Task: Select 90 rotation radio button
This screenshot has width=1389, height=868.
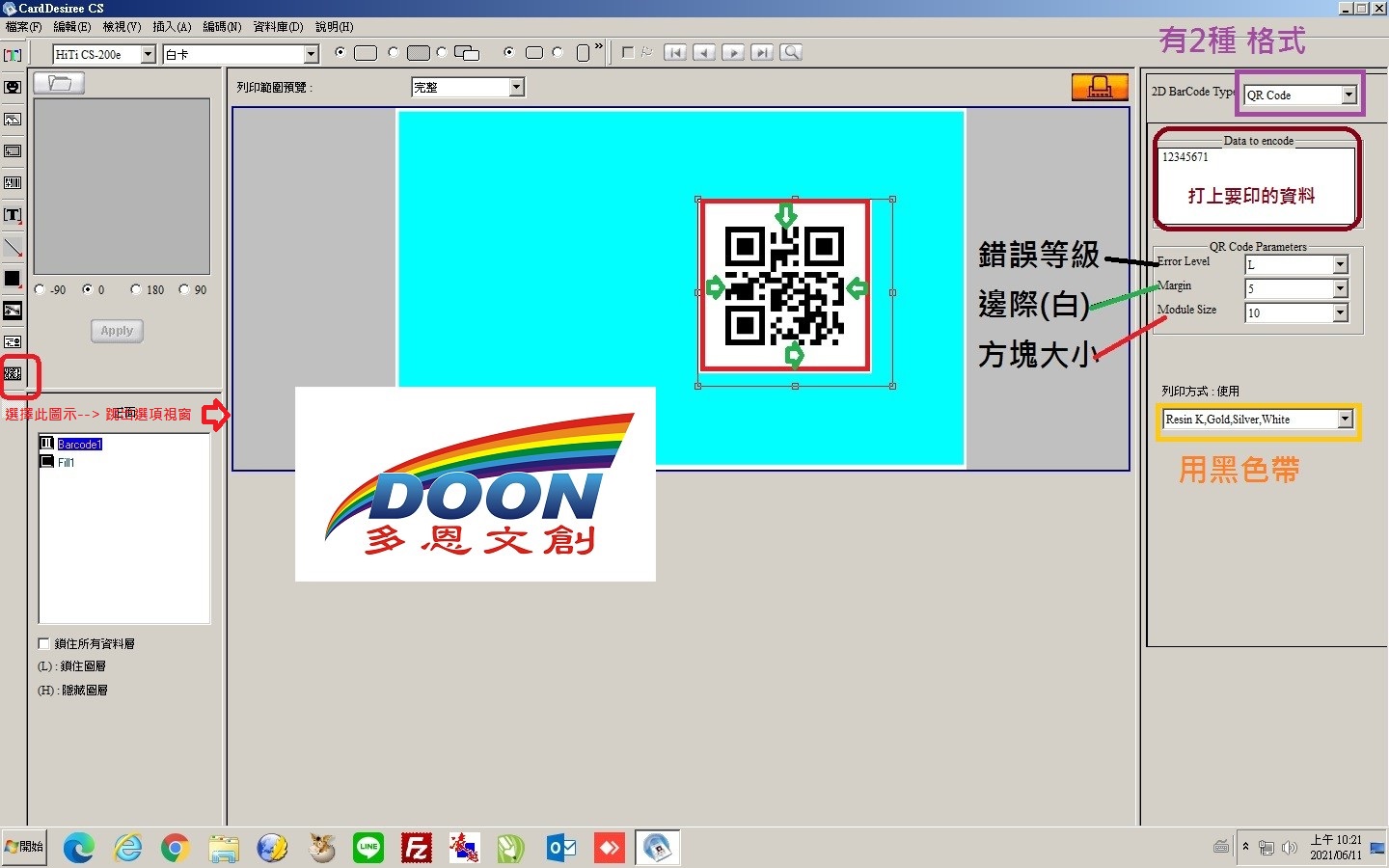Action: tap(184, 289)
